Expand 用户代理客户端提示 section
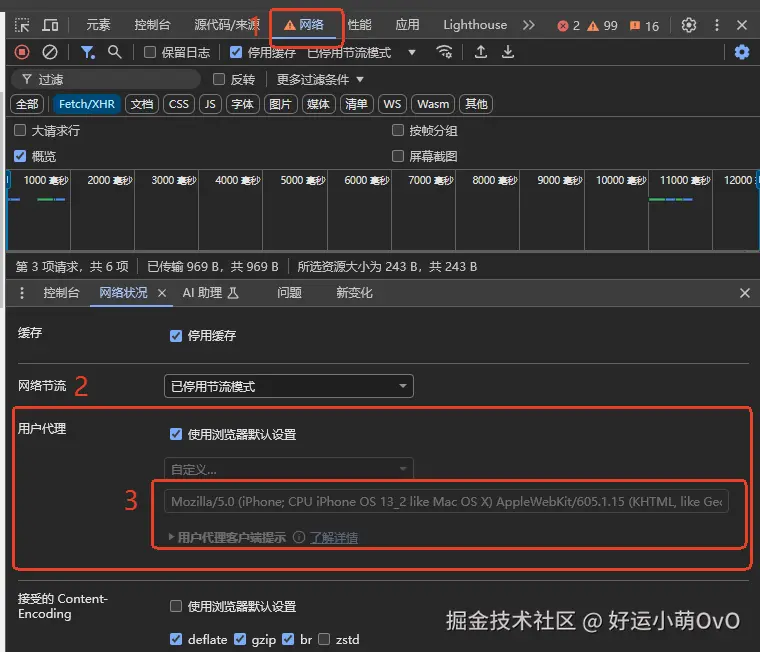This screenshot has width=760, height=652. pyautogui.click(x=227, y=537)
